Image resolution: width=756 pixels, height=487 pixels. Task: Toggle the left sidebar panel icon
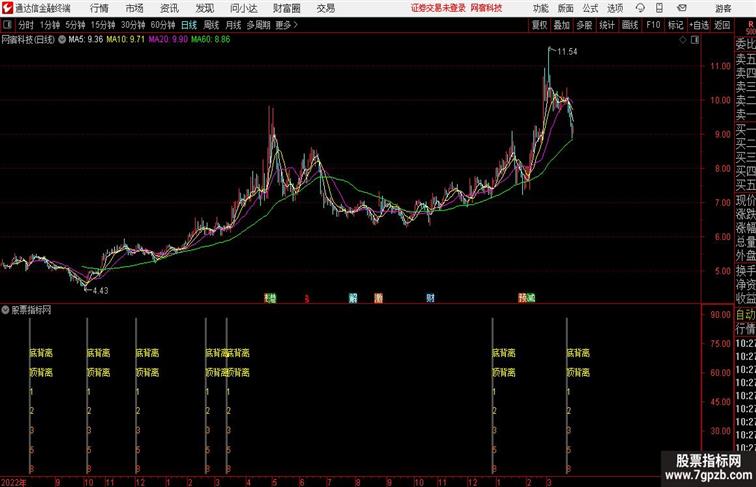[x=7, y=25]
